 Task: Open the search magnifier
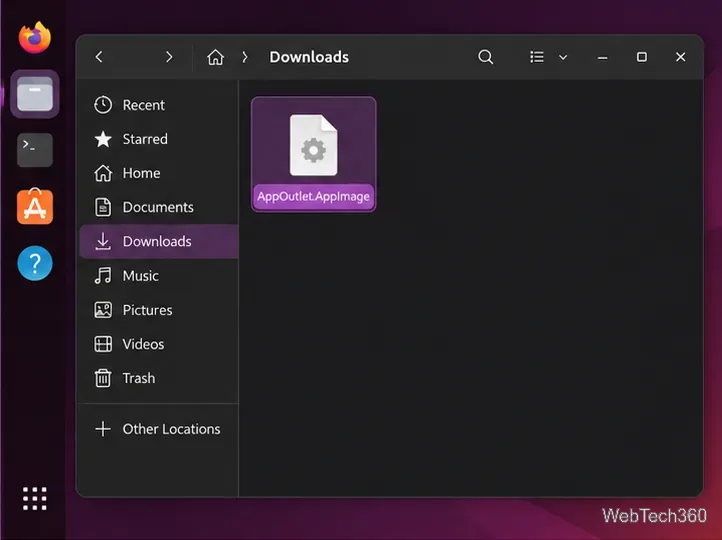(485, 57)
